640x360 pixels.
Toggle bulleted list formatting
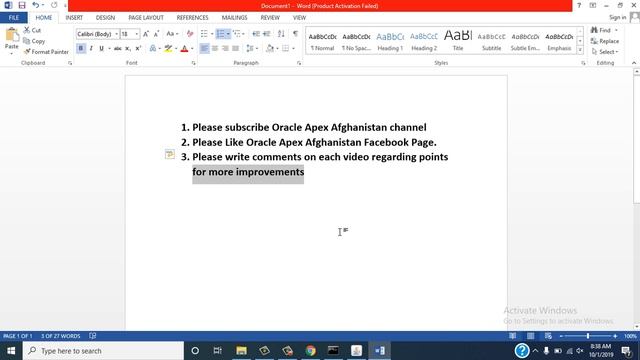204,34
